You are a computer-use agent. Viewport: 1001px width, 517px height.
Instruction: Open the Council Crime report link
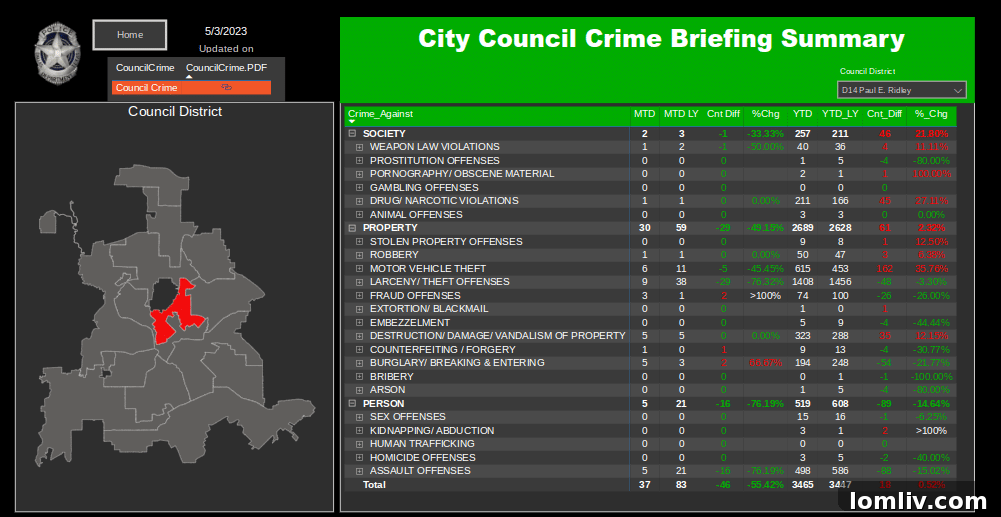[x=146, y=88]
